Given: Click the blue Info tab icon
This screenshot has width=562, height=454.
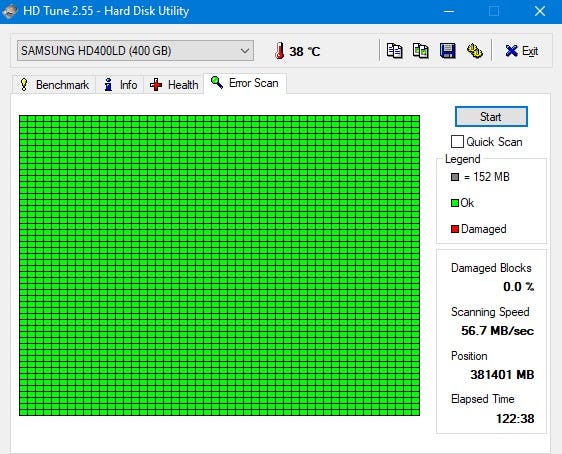Looking at the screenshot, I should (x=108, y=85).
